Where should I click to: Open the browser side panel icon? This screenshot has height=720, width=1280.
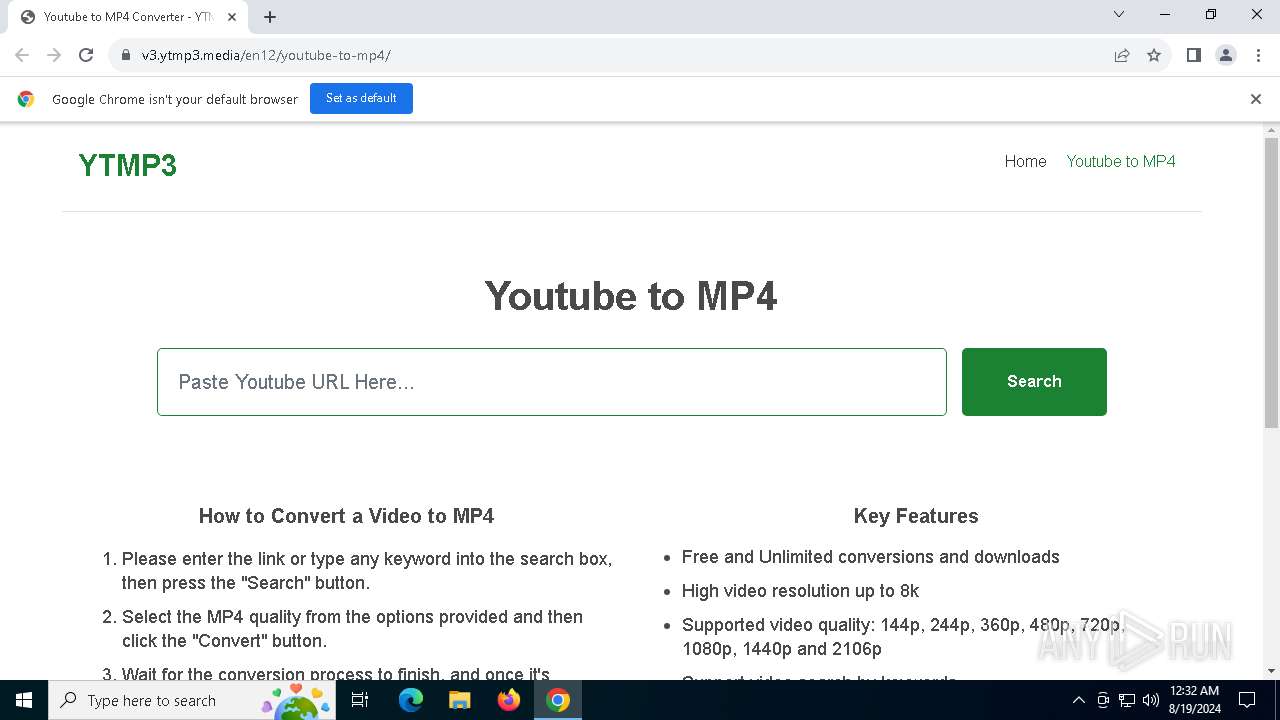[x=1194, y=55]
